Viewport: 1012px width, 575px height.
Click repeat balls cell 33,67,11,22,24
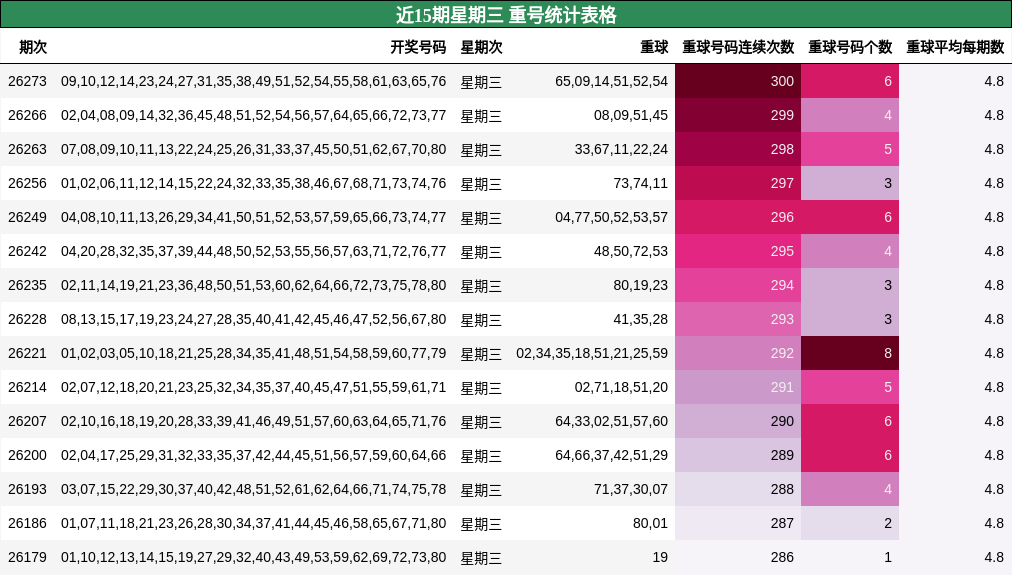pyautogui.click(x=621, y=149)
